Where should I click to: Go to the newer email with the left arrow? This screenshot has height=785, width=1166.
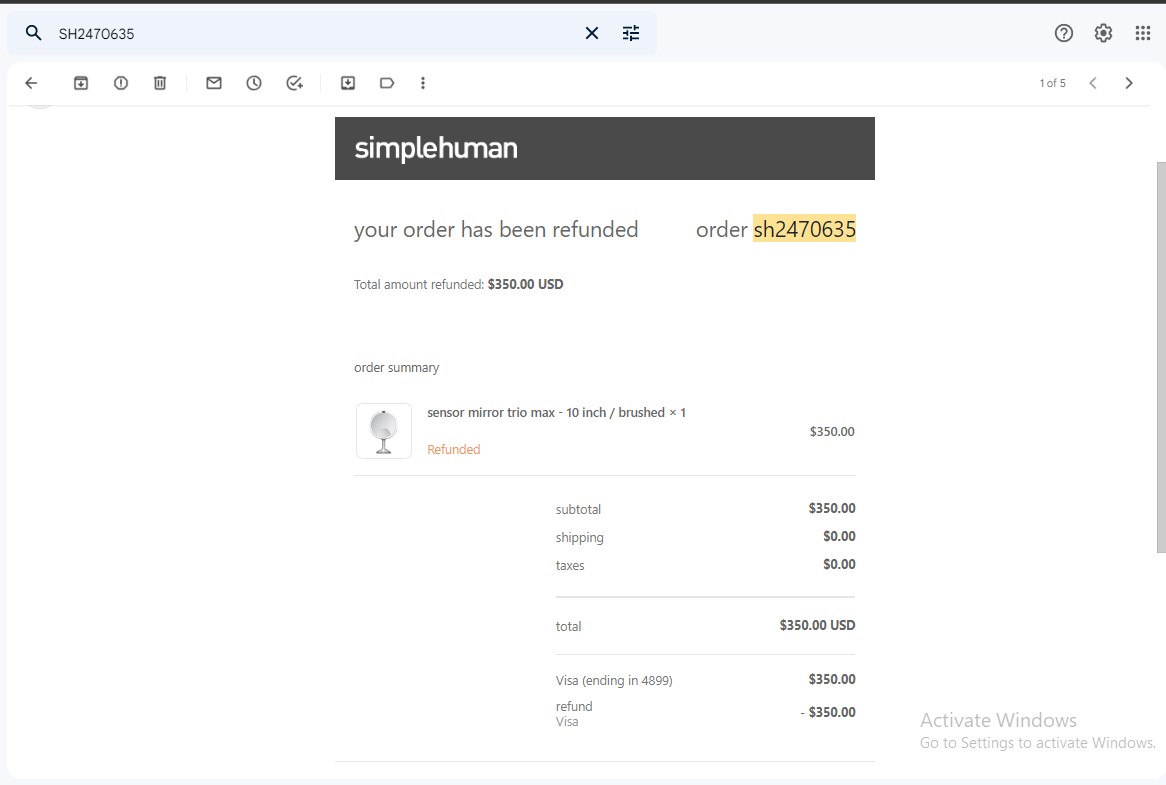pos(1092,83)
